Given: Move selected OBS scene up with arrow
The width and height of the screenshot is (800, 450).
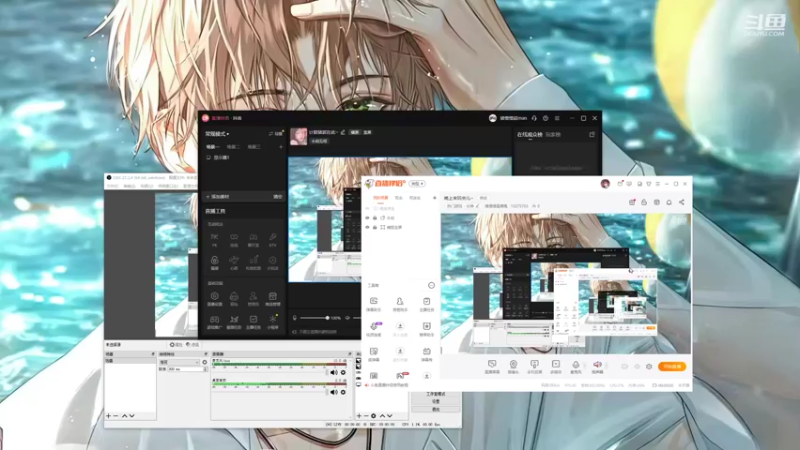Looking at the screenshot, I should [124, 416].
